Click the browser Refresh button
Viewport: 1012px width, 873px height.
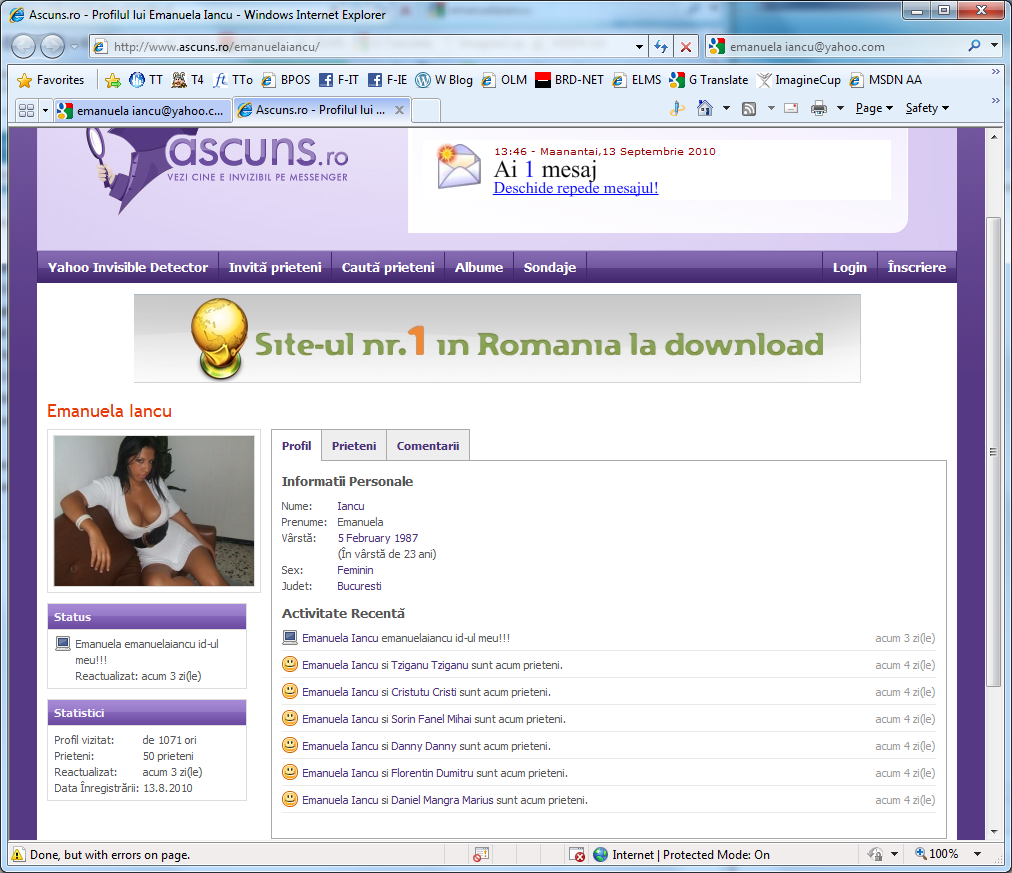(x=661, y=47)
